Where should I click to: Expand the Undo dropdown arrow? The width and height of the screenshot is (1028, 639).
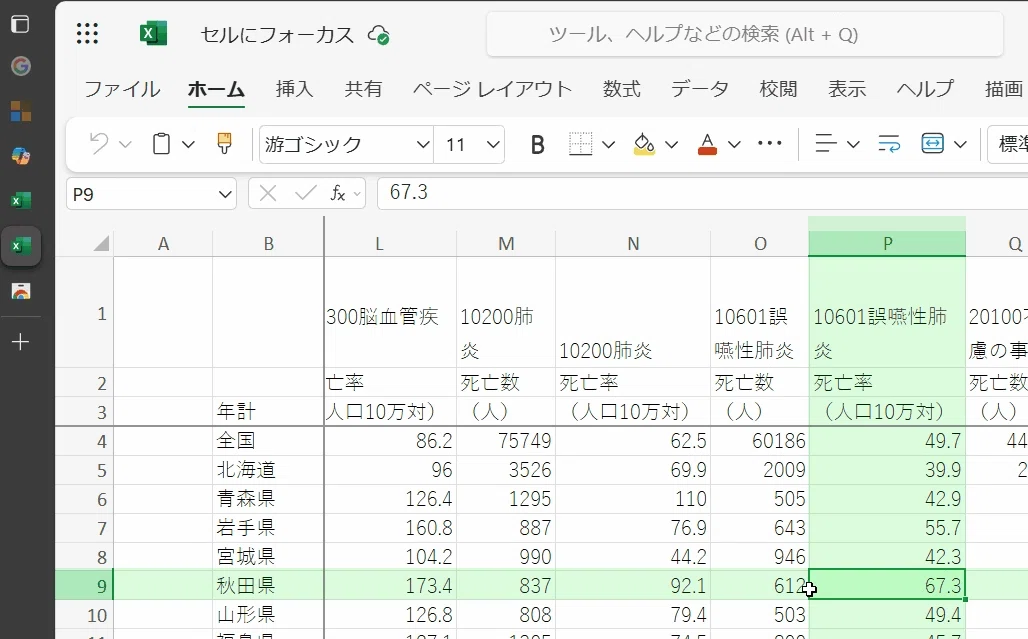click(125, 144)
